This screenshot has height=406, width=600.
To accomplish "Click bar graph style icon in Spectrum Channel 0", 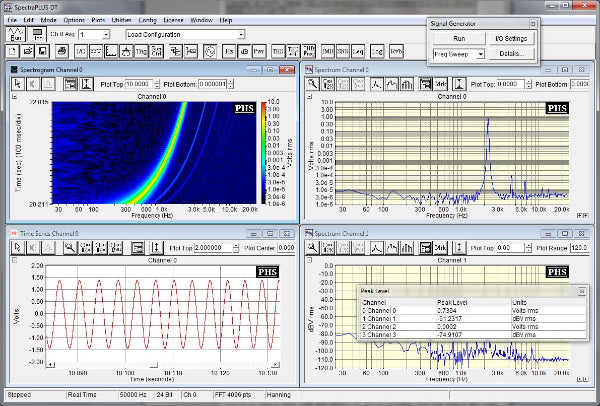I will tap(407, 84).
